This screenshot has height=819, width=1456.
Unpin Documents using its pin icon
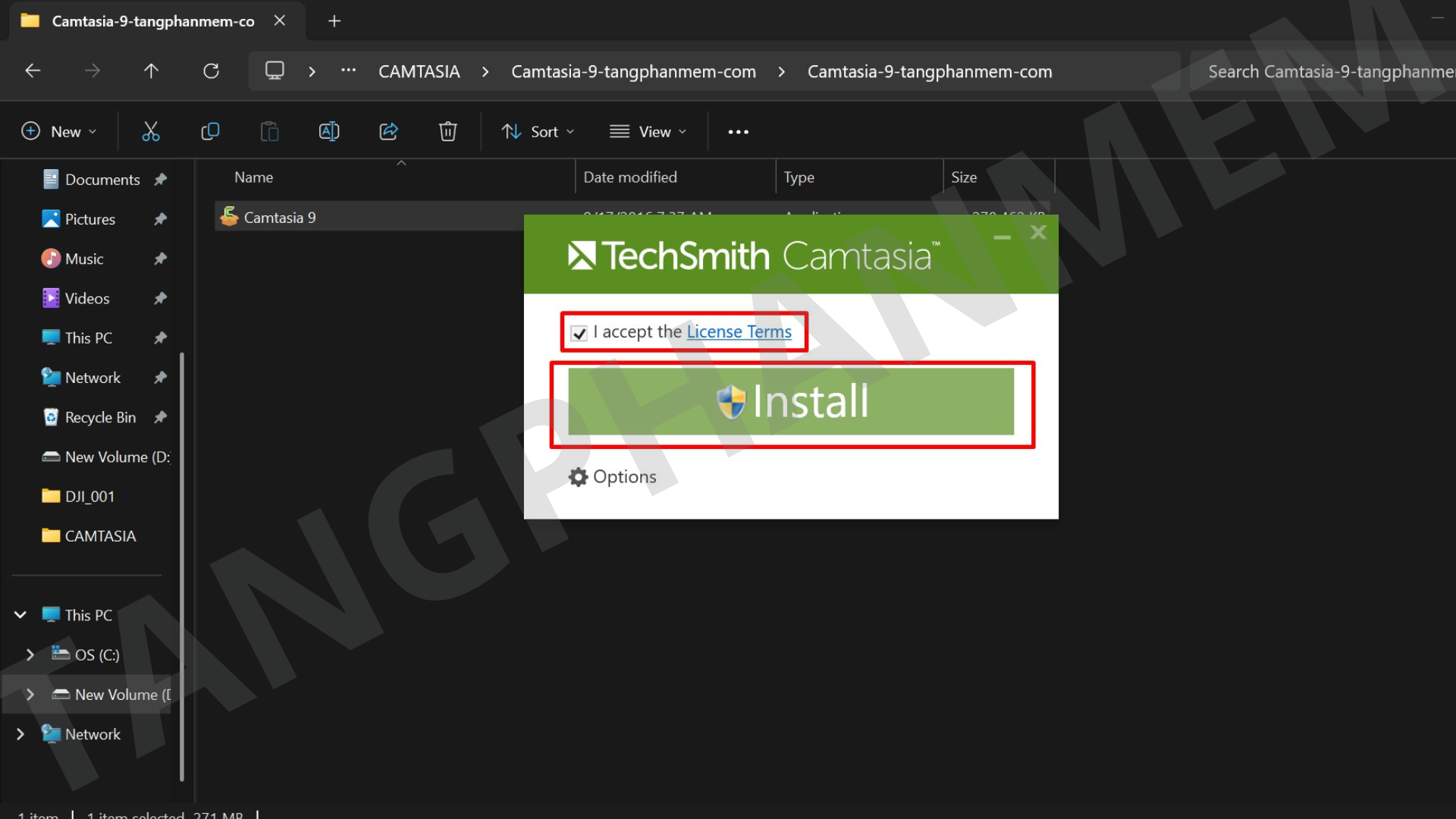point(160,180)
